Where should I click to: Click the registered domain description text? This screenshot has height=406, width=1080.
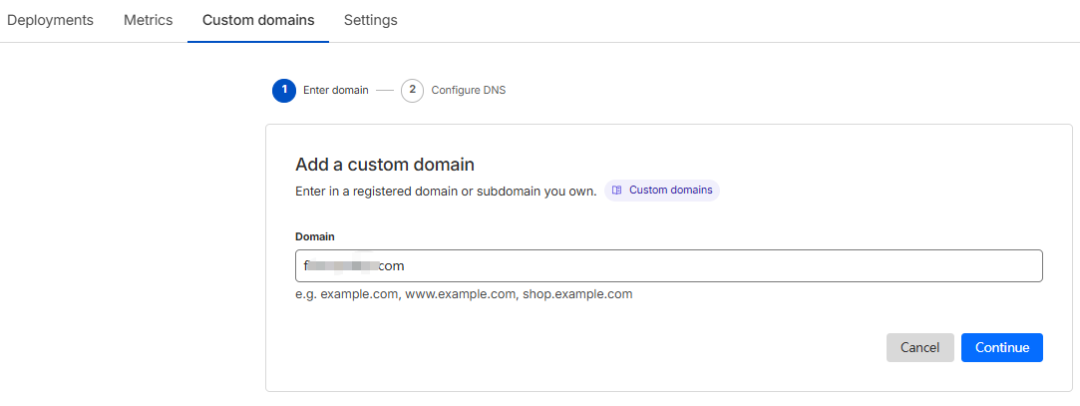(x=446, y=190)
